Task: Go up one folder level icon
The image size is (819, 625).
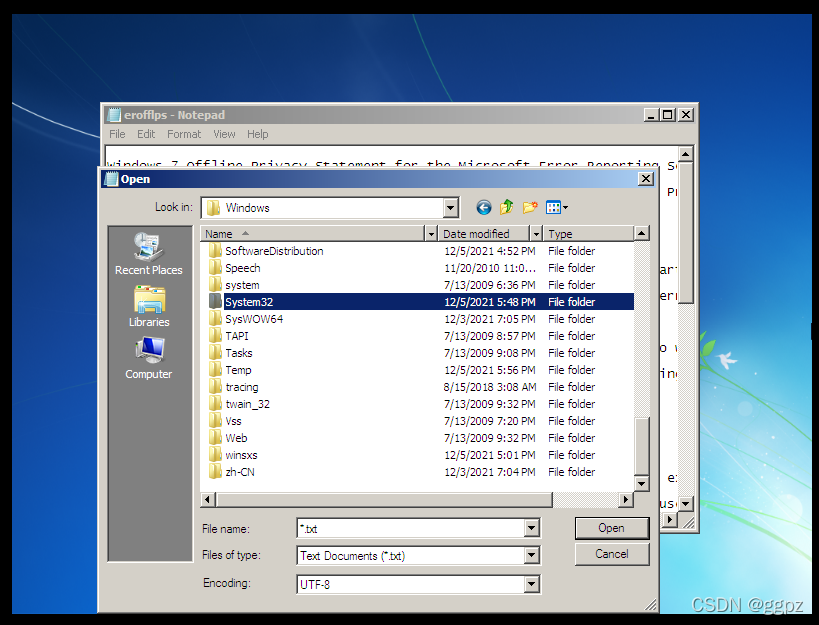Action: click(x=506, y=207)
